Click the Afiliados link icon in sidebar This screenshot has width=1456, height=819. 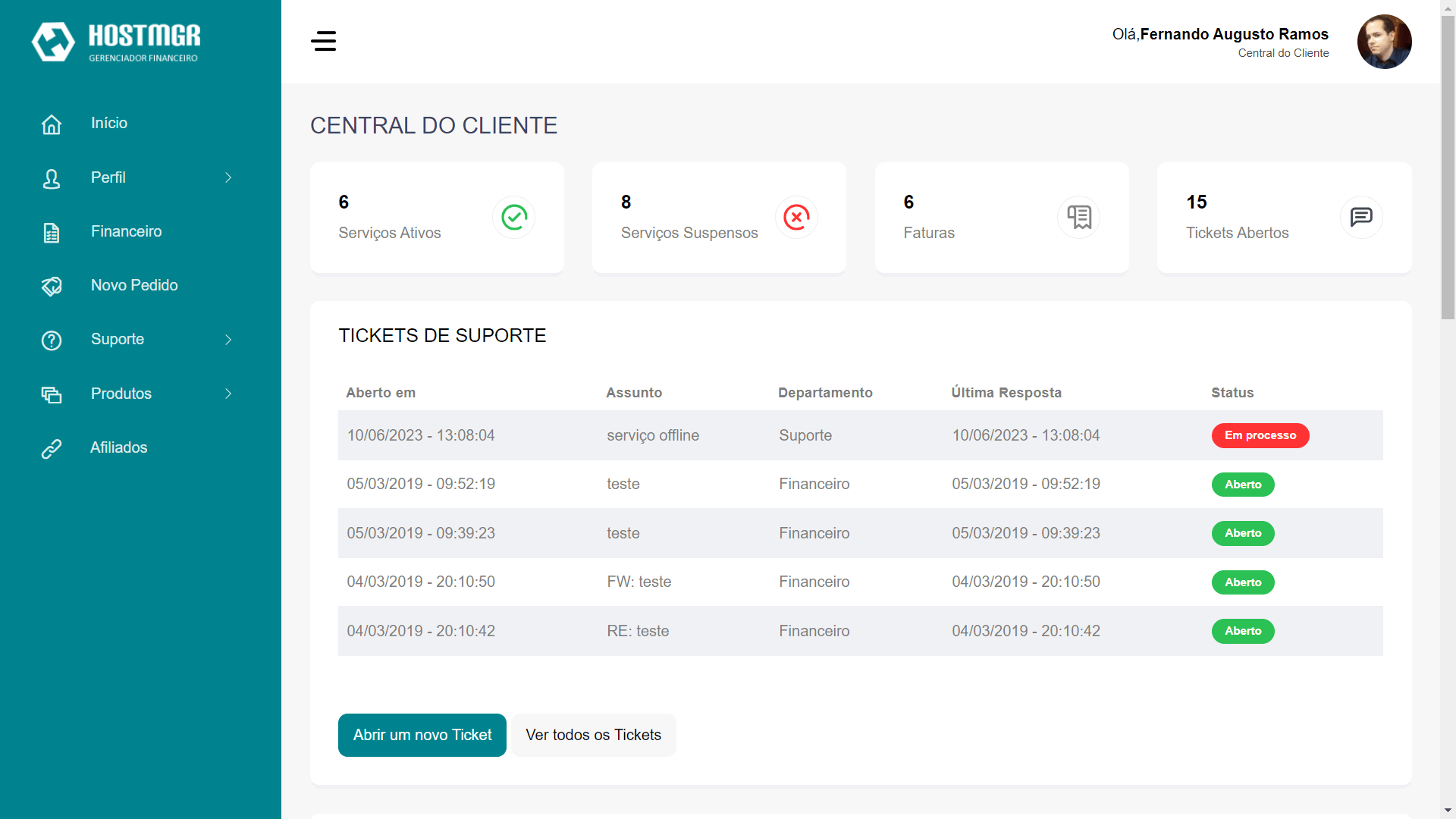pos(52,448)
